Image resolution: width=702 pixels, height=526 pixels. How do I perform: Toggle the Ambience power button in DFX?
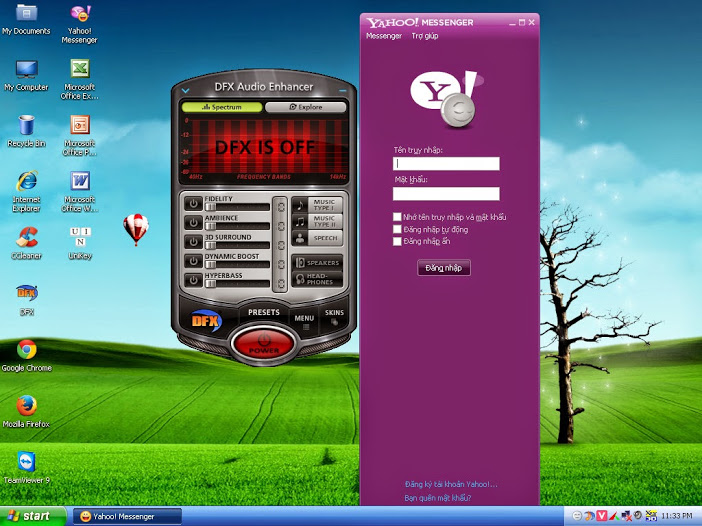tap(193, 222)
